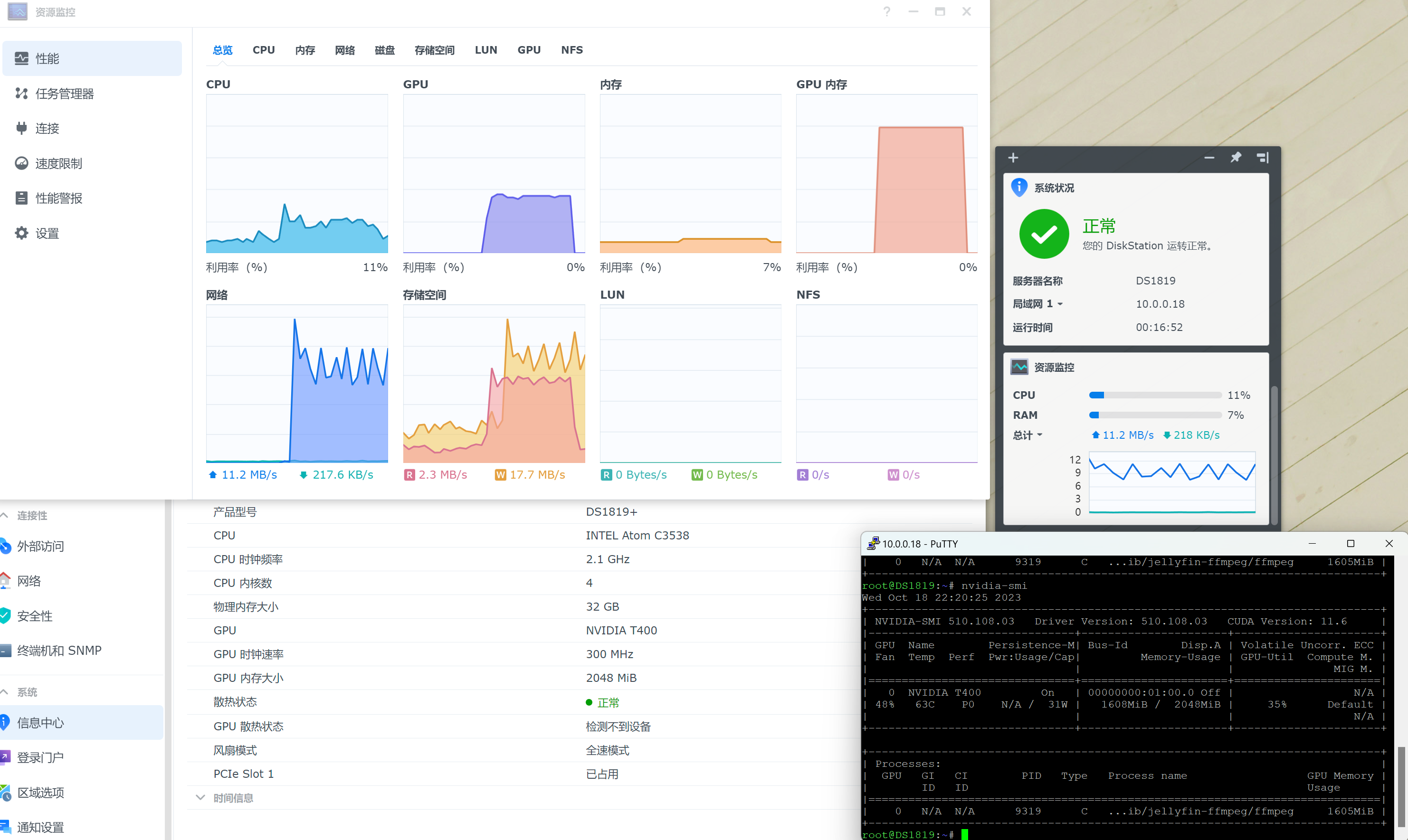Click the PuTTY terminal prompt
Image resolution: width=1408 pixels, height=840 pixels.
[x=908, y=834]
